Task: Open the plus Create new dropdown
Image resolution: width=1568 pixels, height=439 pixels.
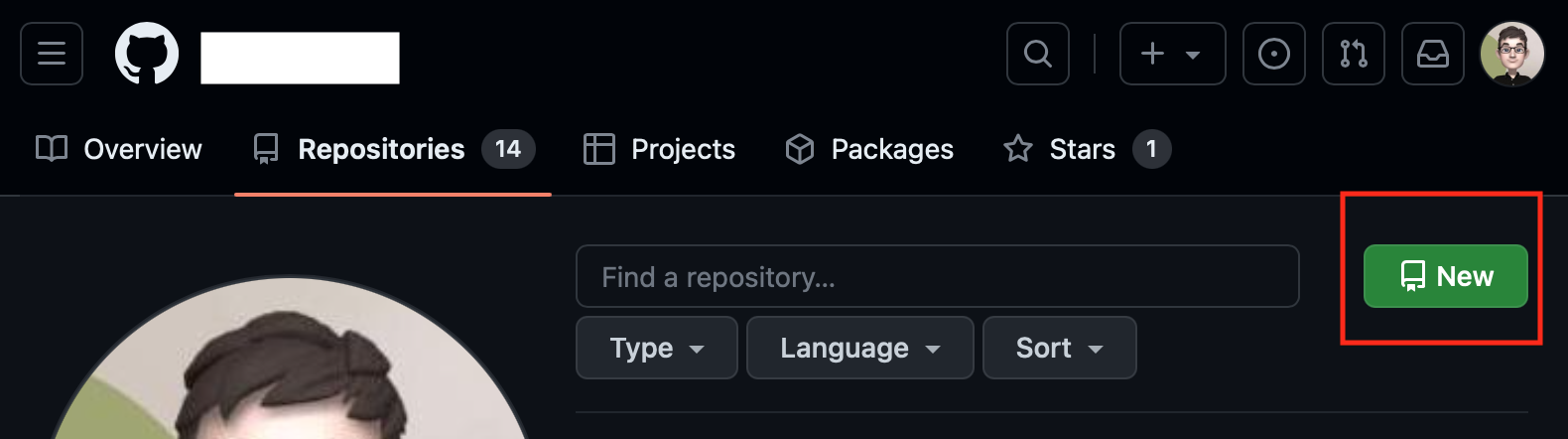Action: click(x=1172, y=54)
